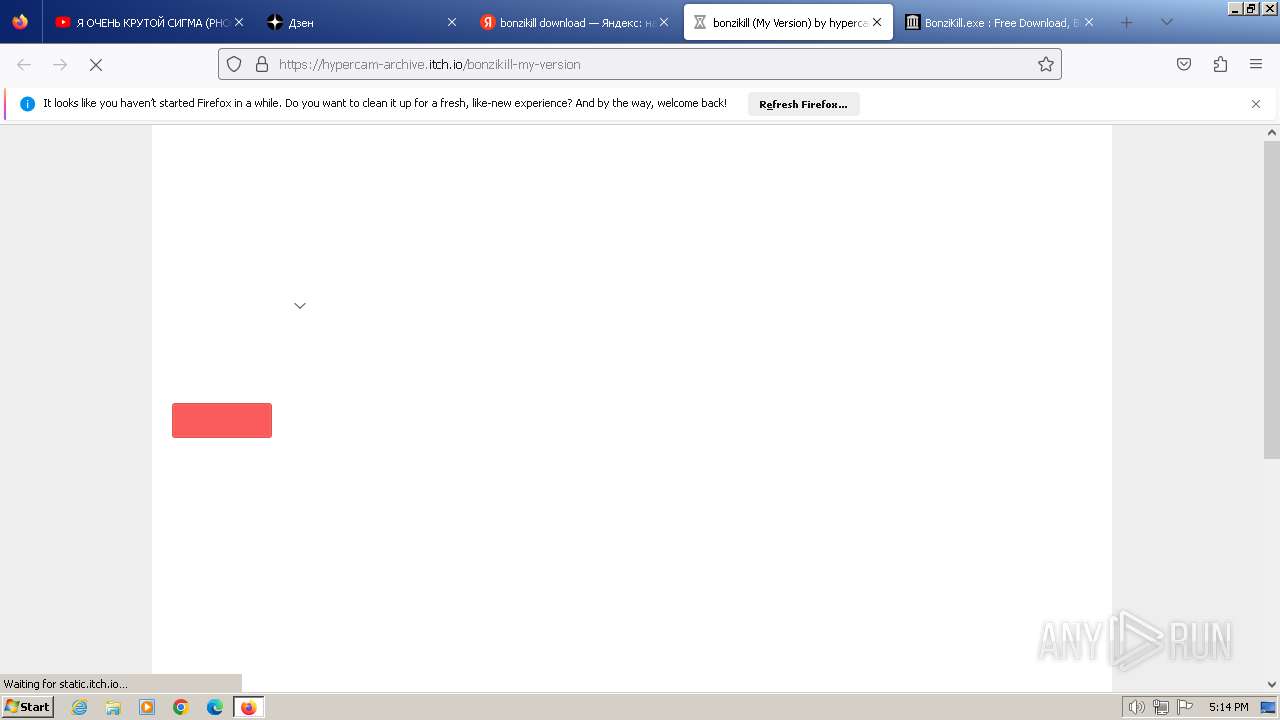Open Save to Pocket button
This screenshot has width=1280, height=720.
[x=1184, y=64]
